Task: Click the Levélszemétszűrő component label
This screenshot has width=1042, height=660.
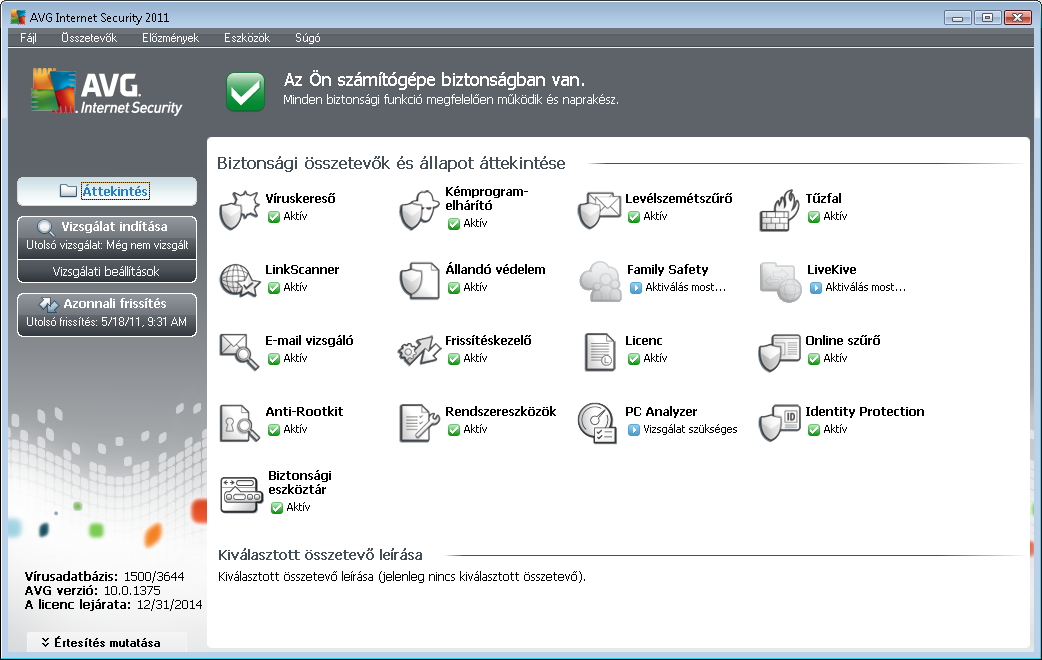Action: (678, 198)
